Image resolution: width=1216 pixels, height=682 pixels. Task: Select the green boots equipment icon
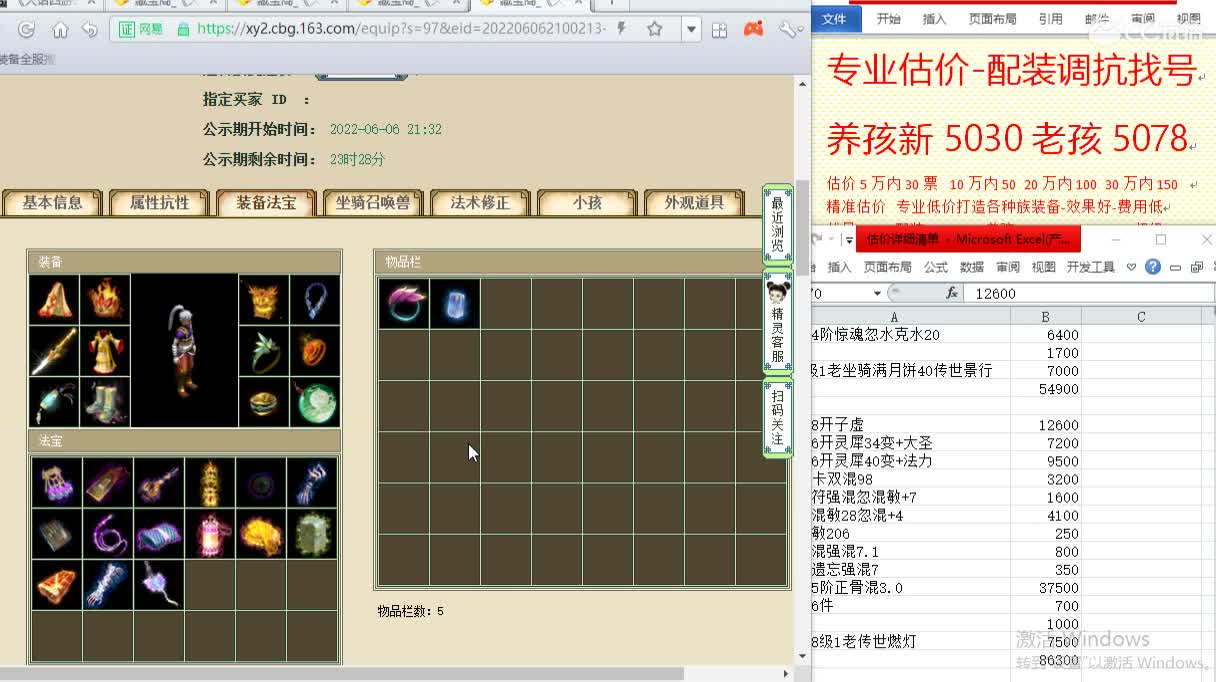point(105,402)
